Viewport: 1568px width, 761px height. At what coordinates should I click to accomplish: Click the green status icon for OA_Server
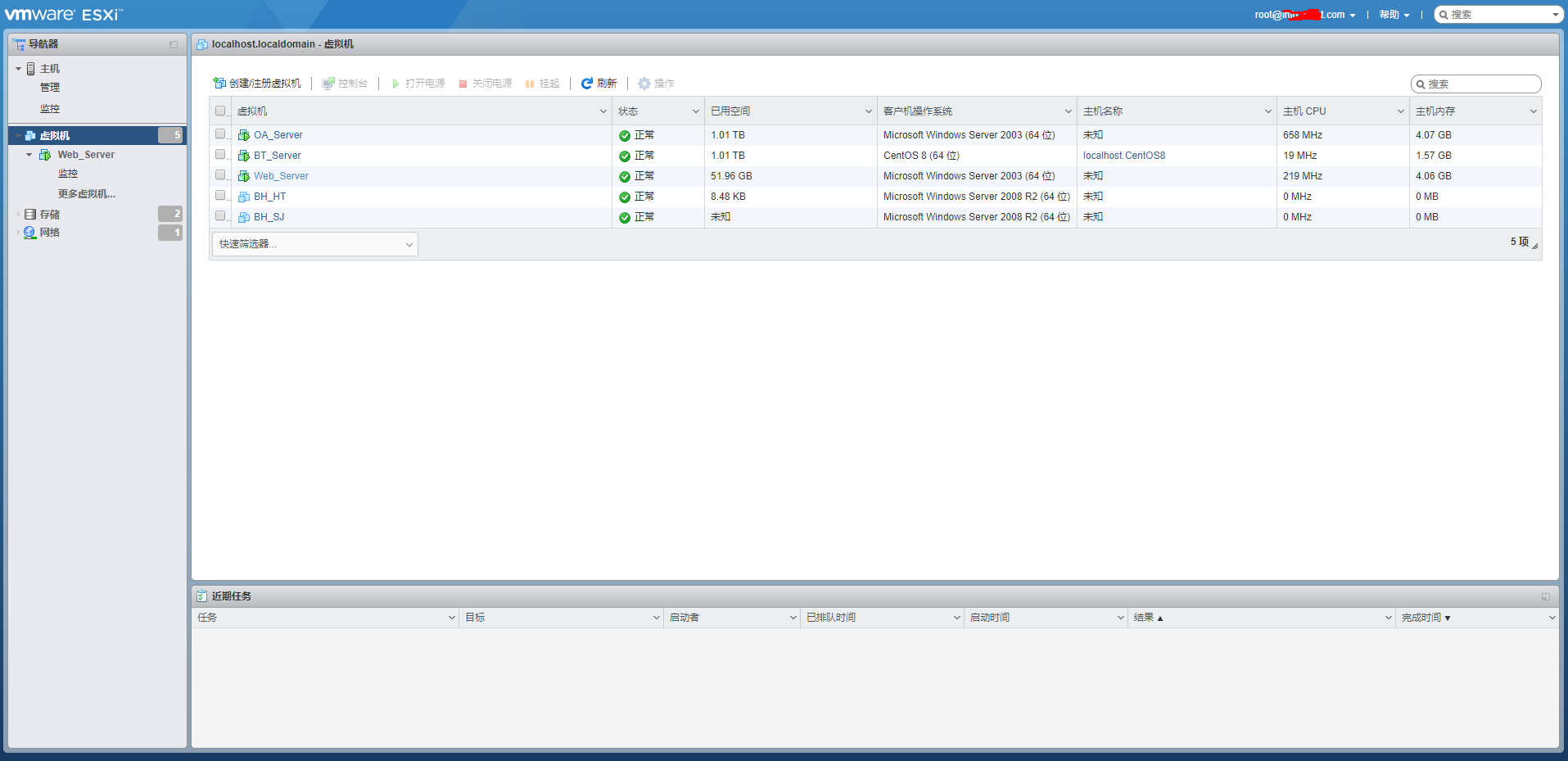[x=625, y=136]
